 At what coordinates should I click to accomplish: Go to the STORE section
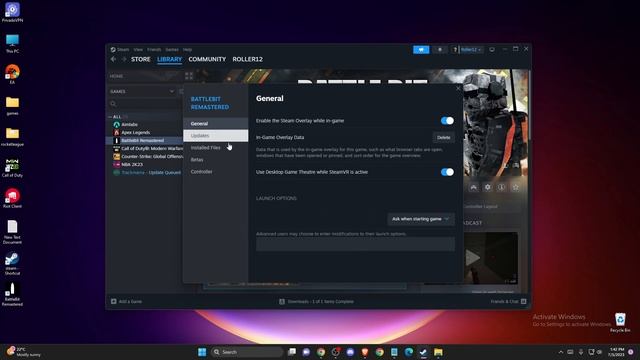pos(140,59)
